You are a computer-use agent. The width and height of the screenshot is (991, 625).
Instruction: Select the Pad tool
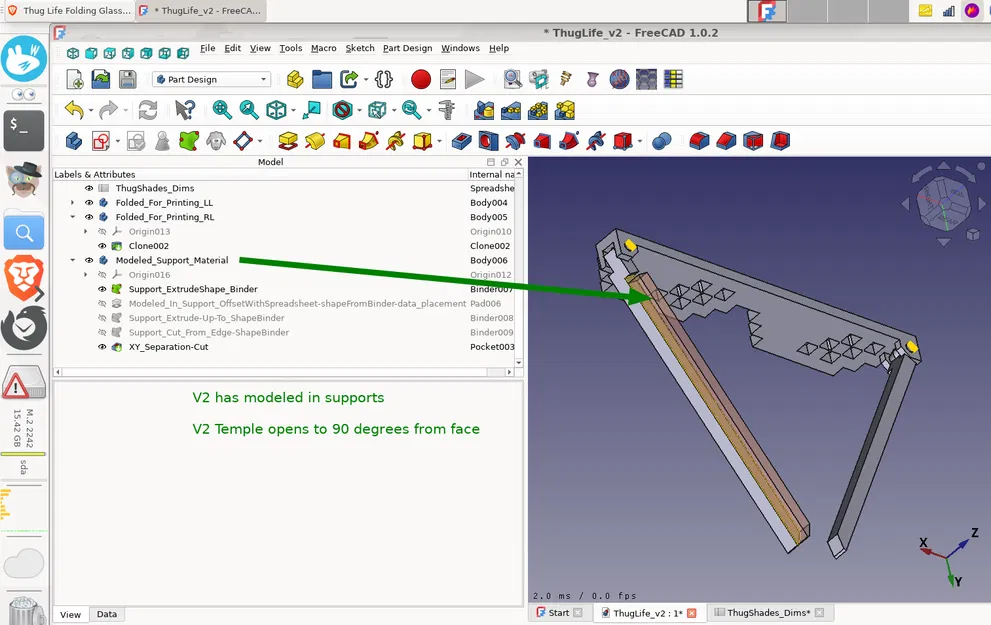coord(287,141)
